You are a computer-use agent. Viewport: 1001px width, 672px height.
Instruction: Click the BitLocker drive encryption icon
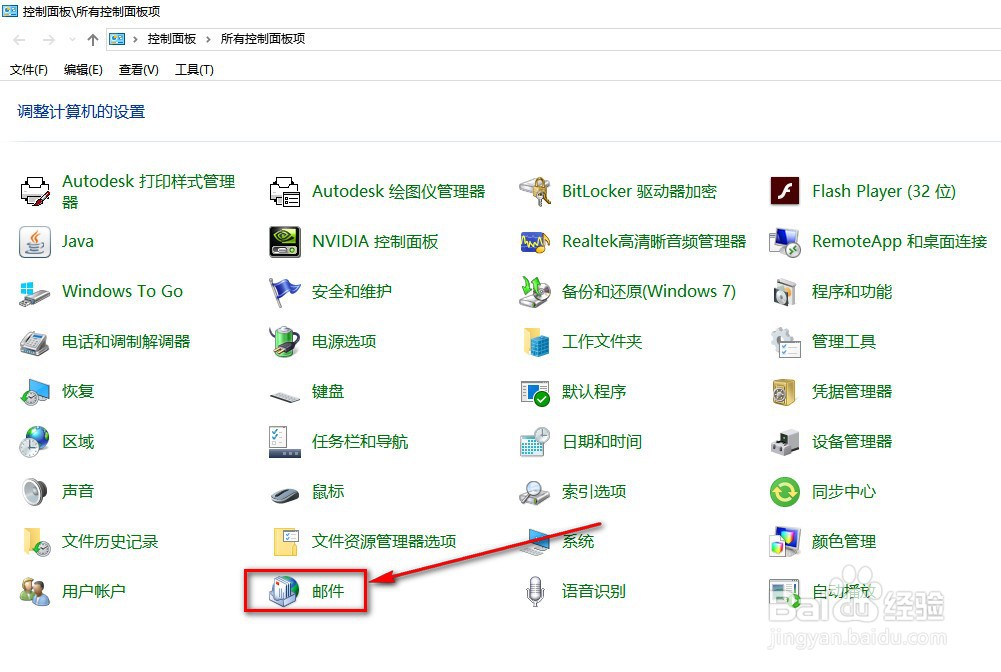(535, 191)
